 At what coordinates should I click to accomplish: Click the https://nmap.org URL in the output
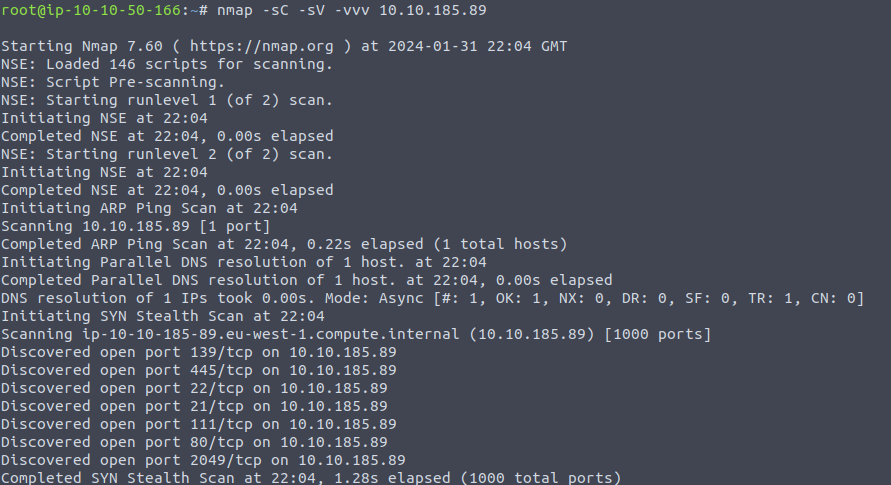[x=263, y=47]
